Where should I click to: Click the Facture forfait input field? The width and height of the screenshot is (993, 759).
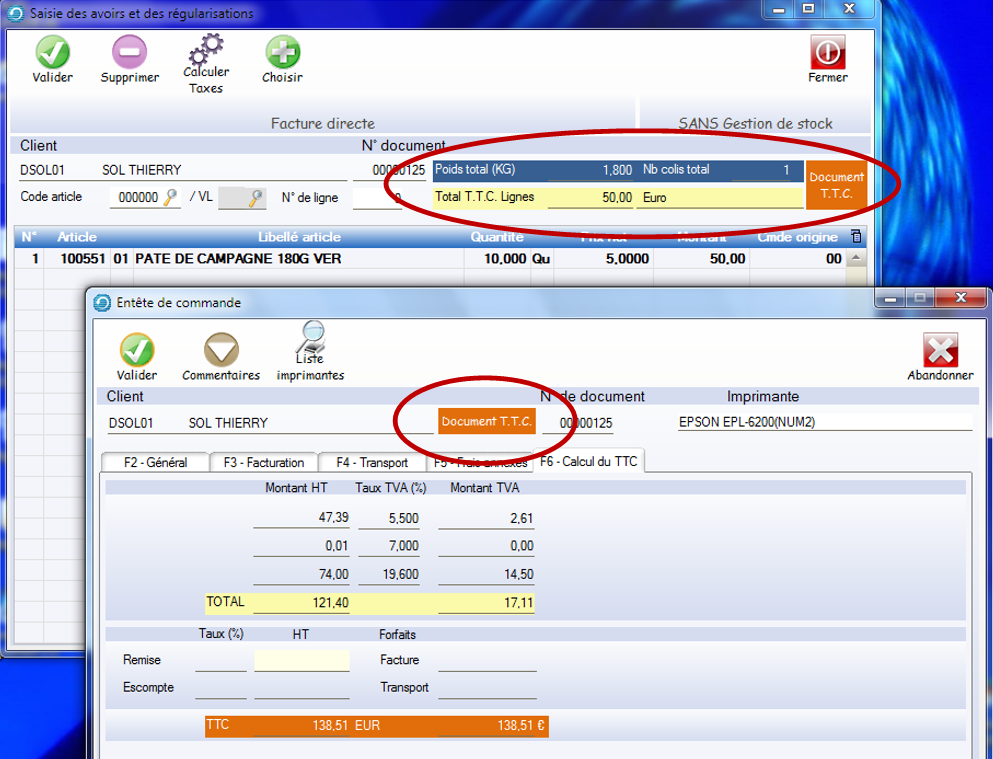(x=487, y=660)
